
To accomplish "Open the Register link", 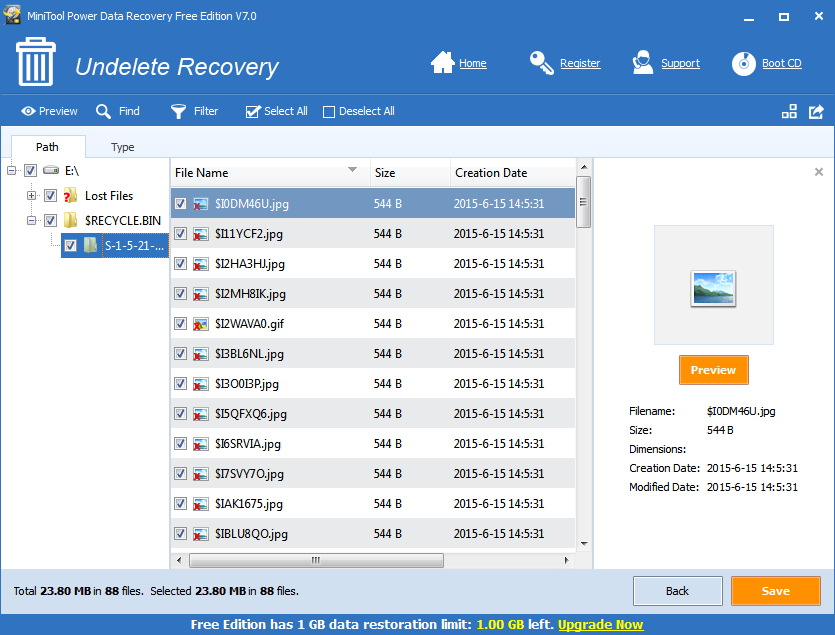I will (580, 63).
